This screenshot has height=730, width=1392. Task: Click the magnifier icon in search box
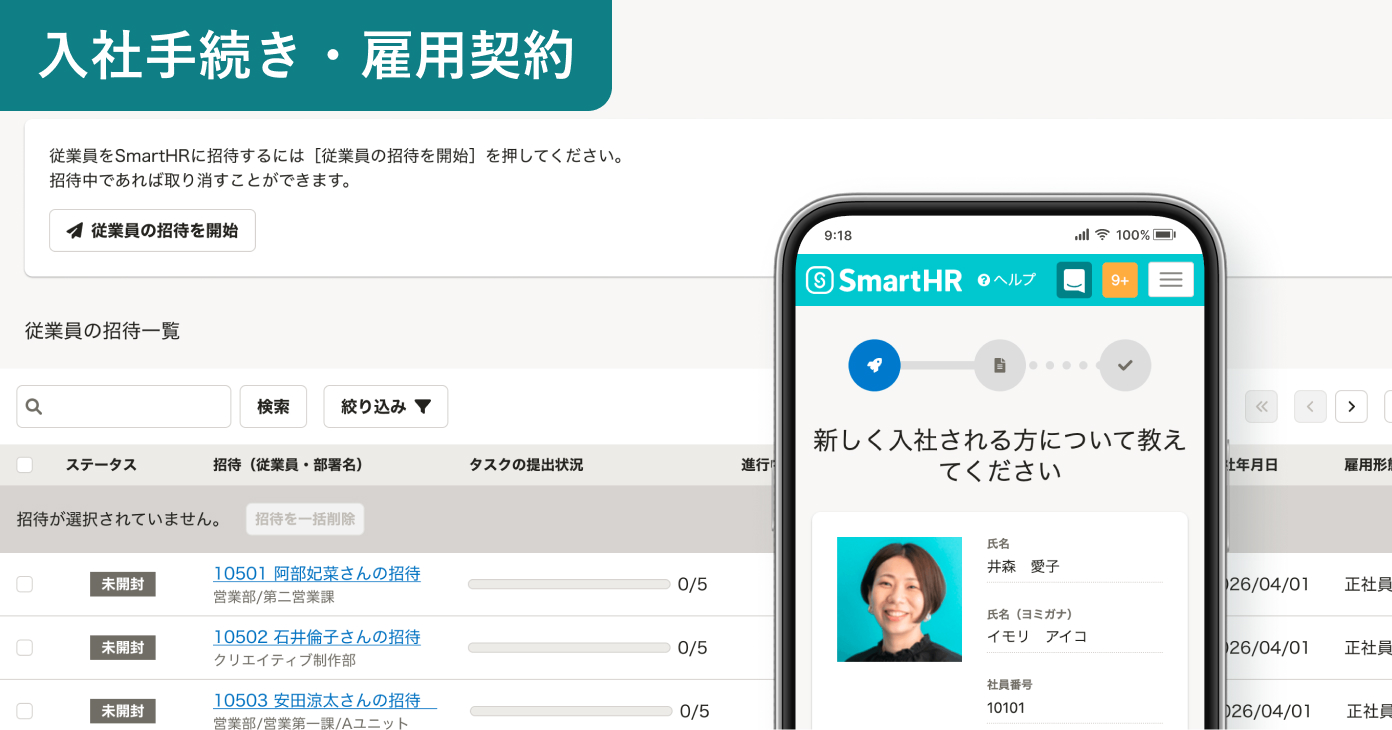pyautogui.click(x=34, y=407)
